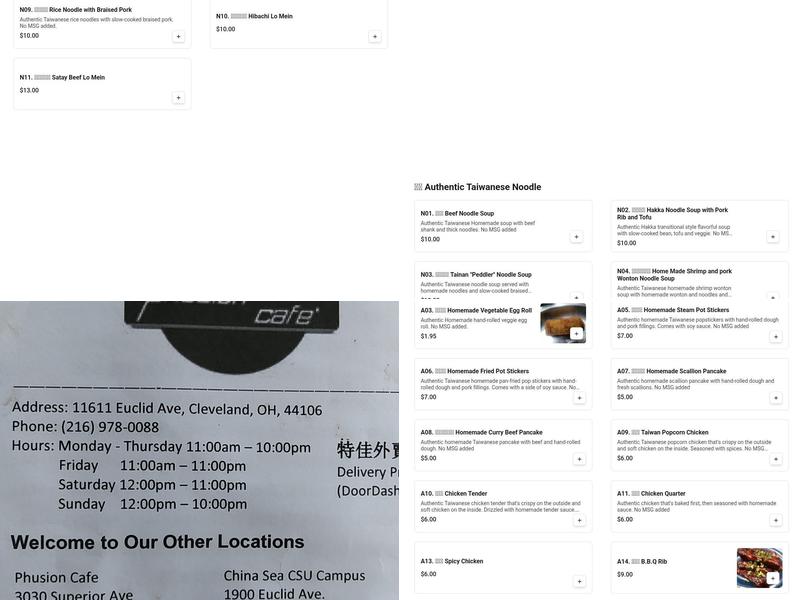Image resolution: width=800 pixels, height=600 pixels.
Task: Add A13 Spicy Chicken to cart
Action: (576, 579)
